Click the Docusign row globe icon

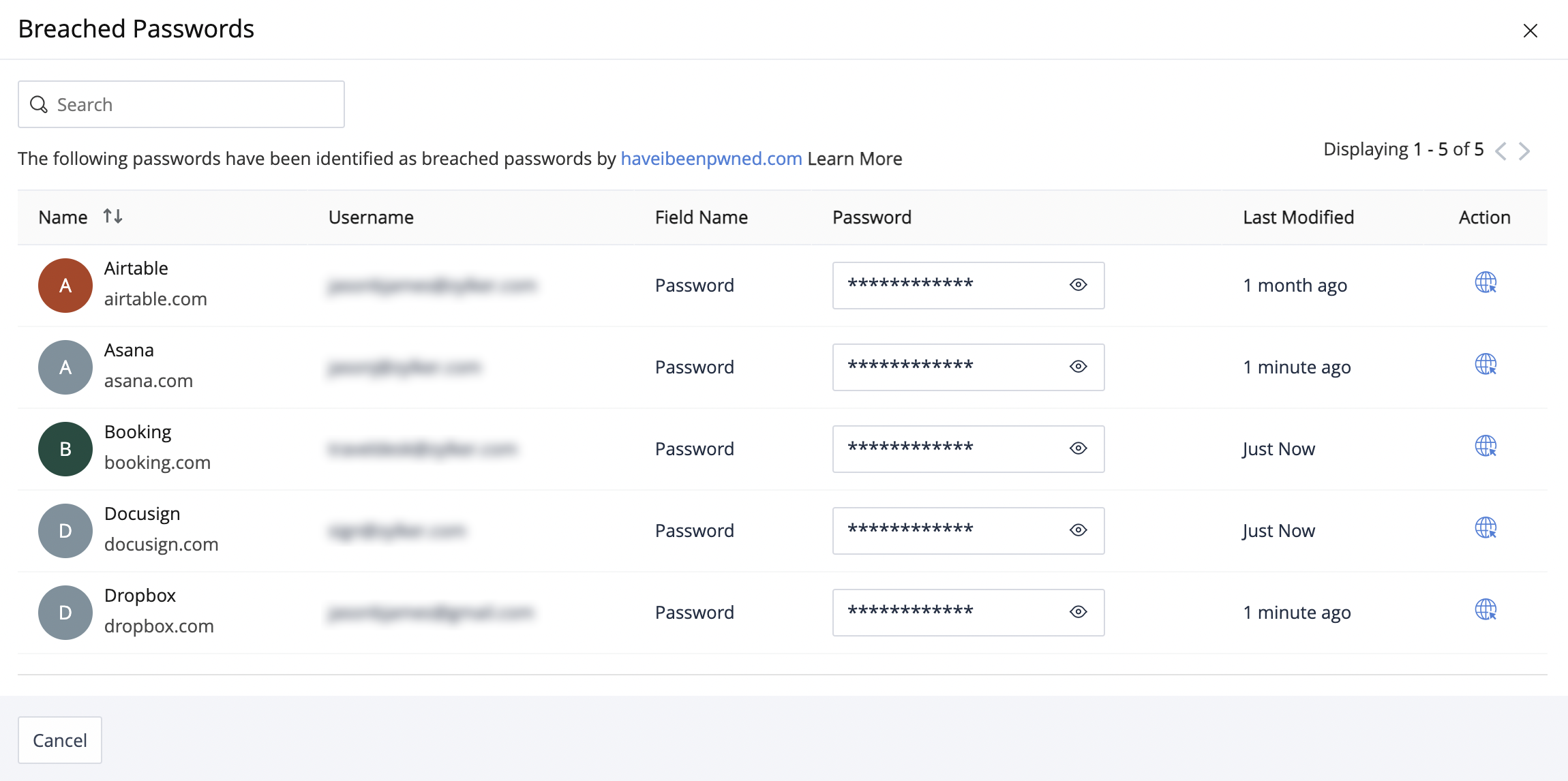click(x=1486, y=528)
